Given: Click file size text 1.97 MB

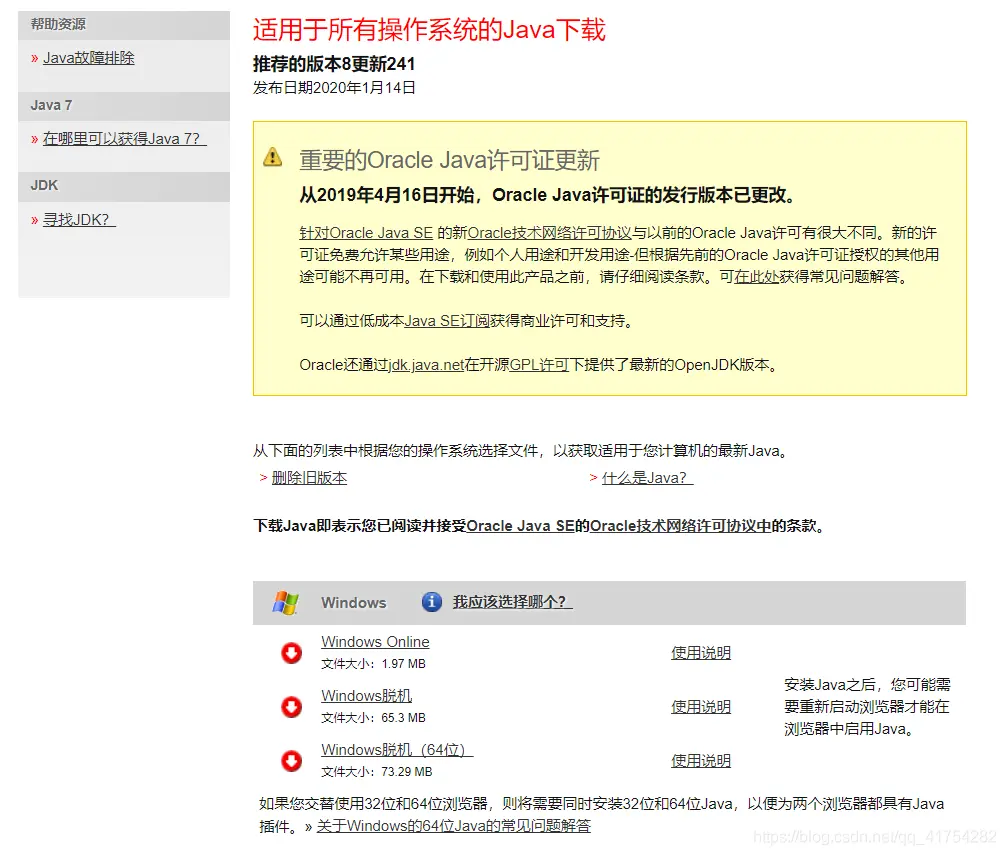Looking at the screenshot, I should [404, 664].
